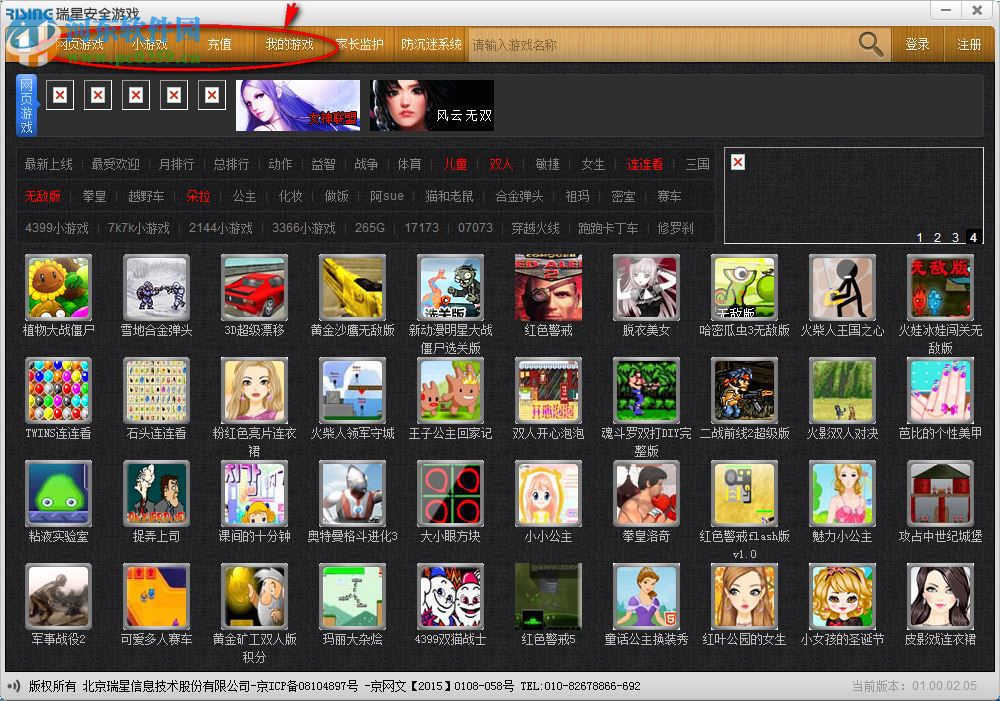Image resolution: width=1000 pixels, height=701 pixels.
Task: Select the 黄金沙鹰无敌版 game icon
Action: click(352, 287)
